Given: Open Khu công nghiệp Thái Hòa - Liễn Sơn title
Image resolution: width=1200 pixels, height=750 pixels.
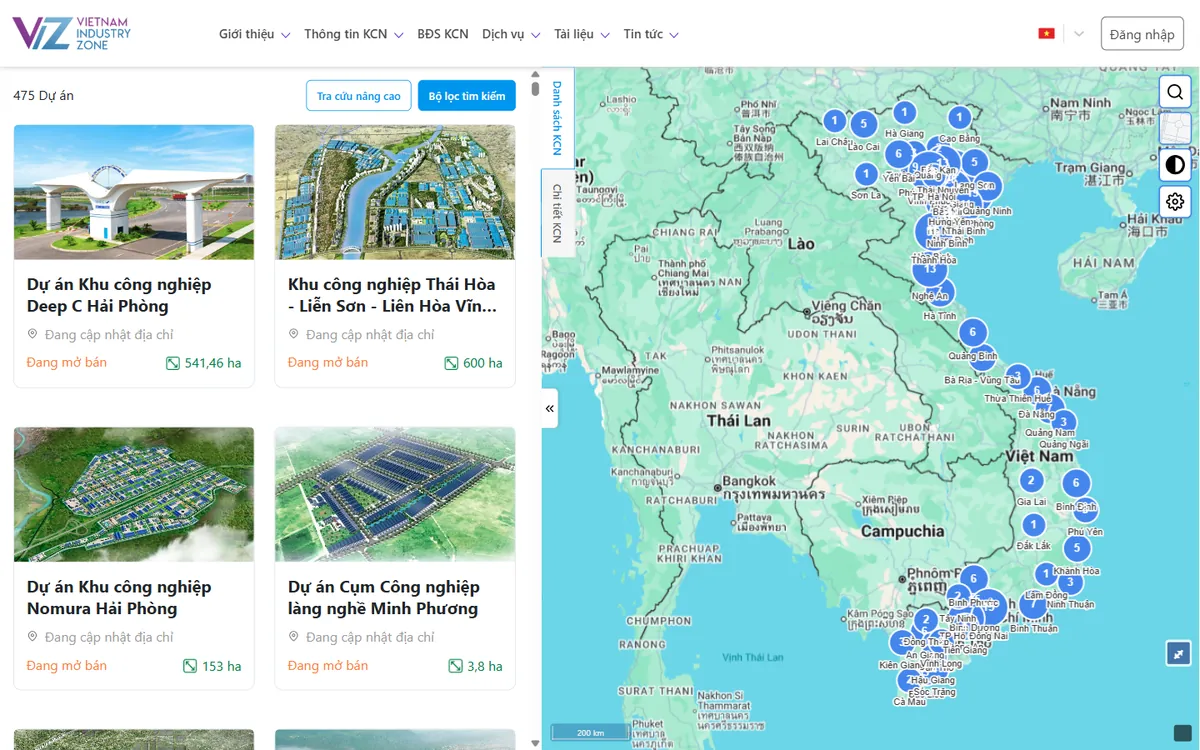Looking at the screenshot, I should point(392,295).
